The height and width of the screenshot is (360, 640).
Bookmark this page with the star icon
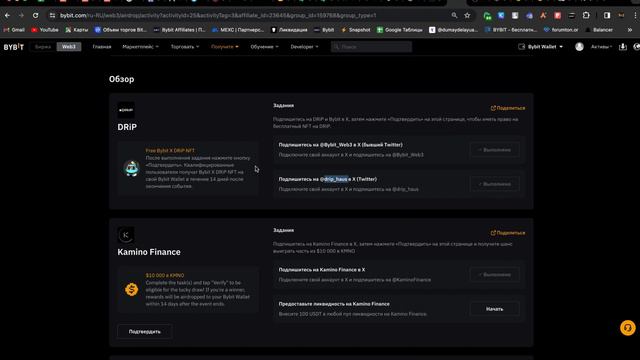coord(467,16)
